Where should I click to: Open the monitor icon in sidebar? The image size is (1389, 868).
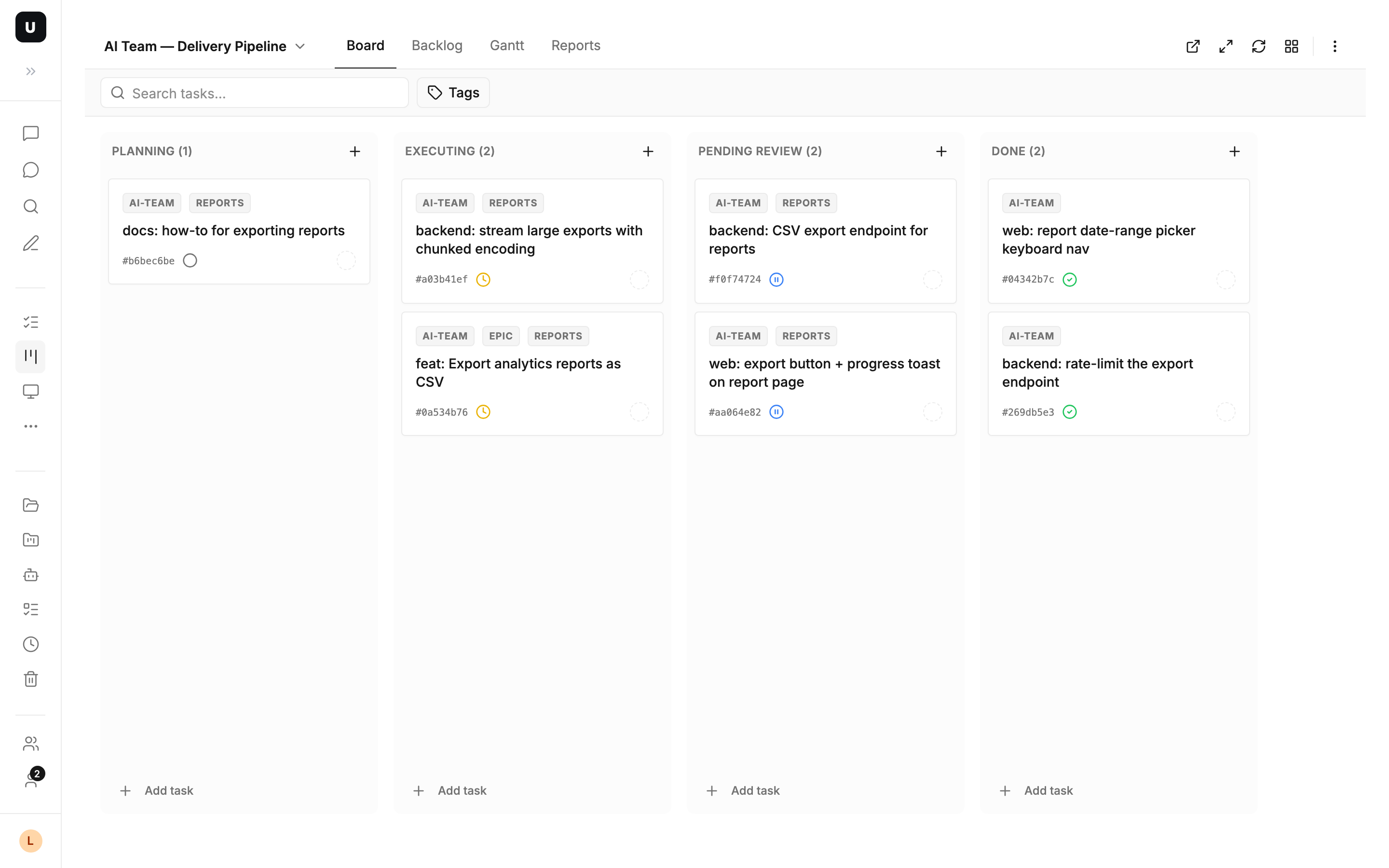pyautogui.click(x=30, y=392)
